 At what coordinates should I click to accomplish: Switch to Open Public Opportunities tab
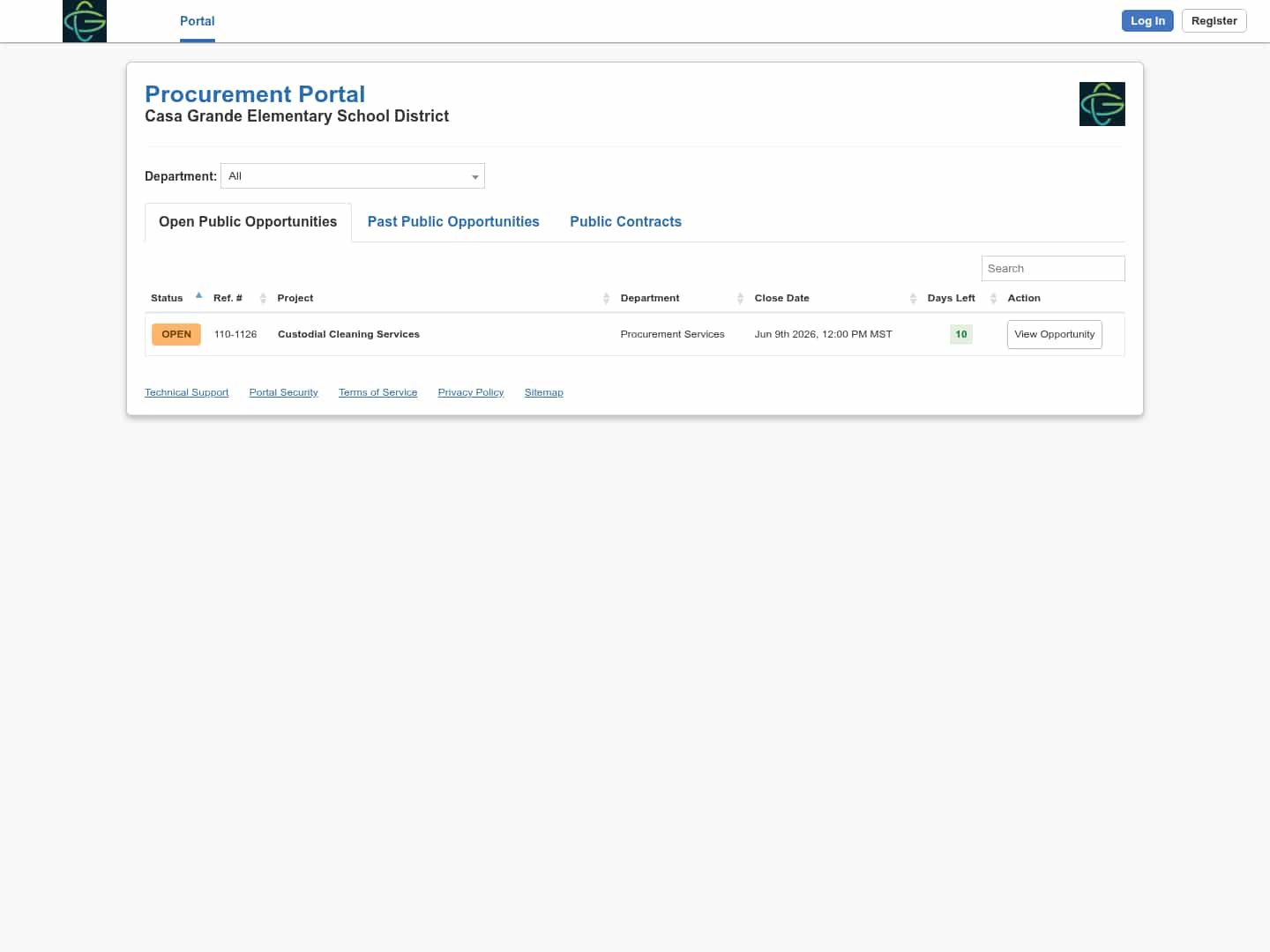[248, 222]
